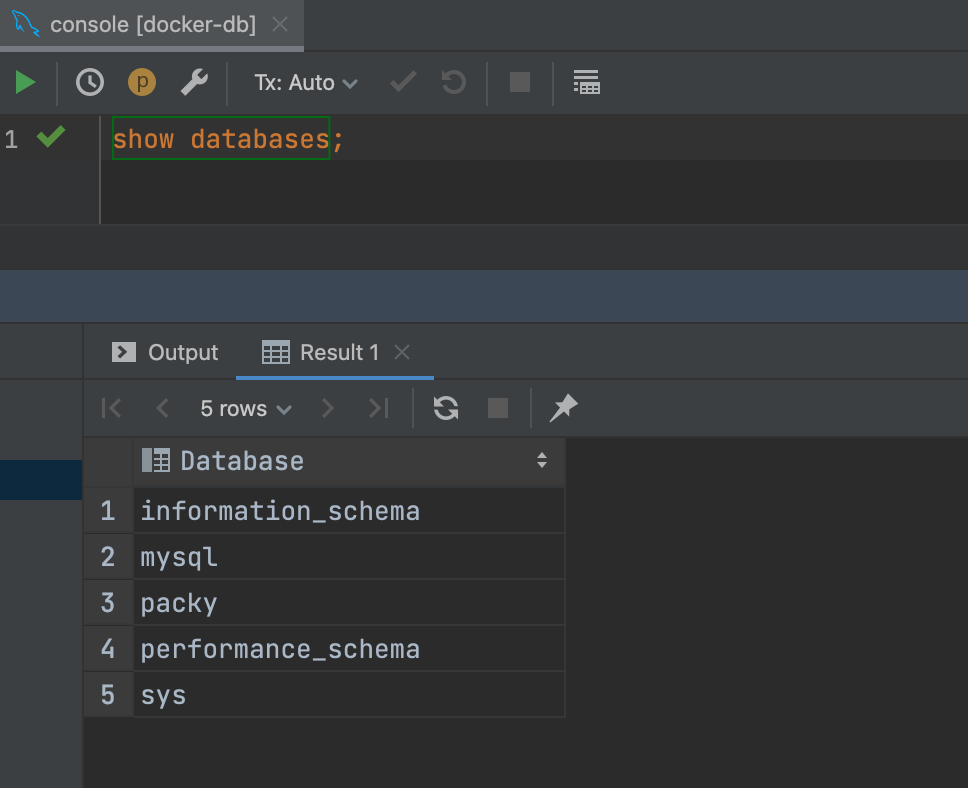The image size is (968, 788).
Task: Switch to the Output tab
Action: [163, 352]
